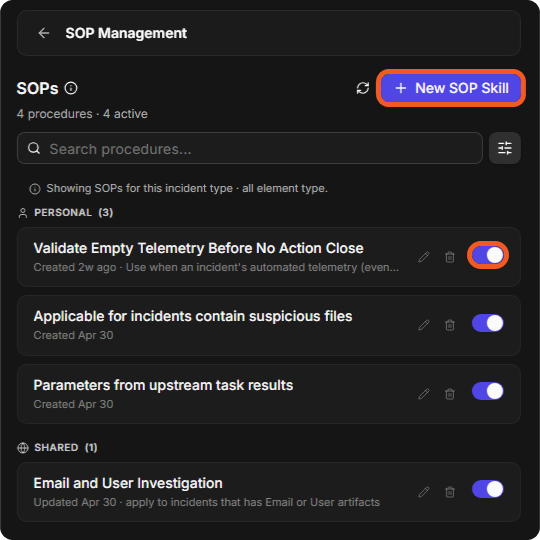Edit the Email and User Investigation SOP

pos(424,492)
